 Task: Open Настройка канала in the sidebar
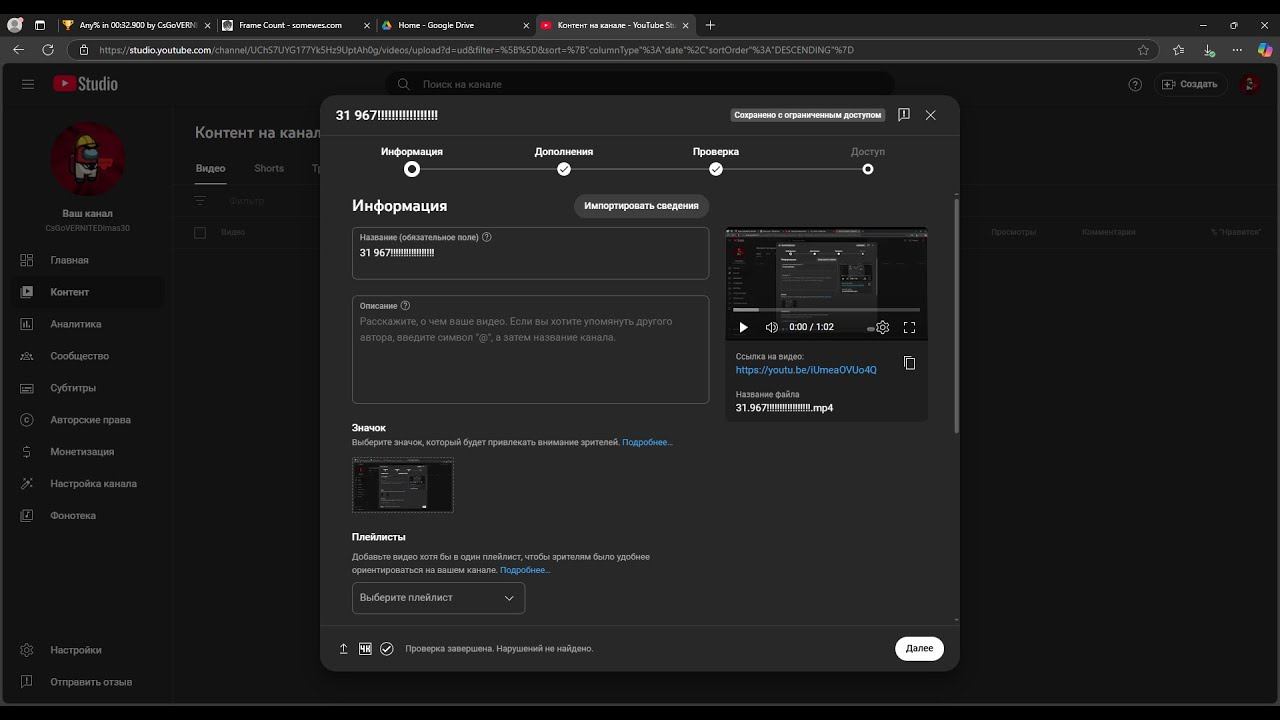(86, 484)
